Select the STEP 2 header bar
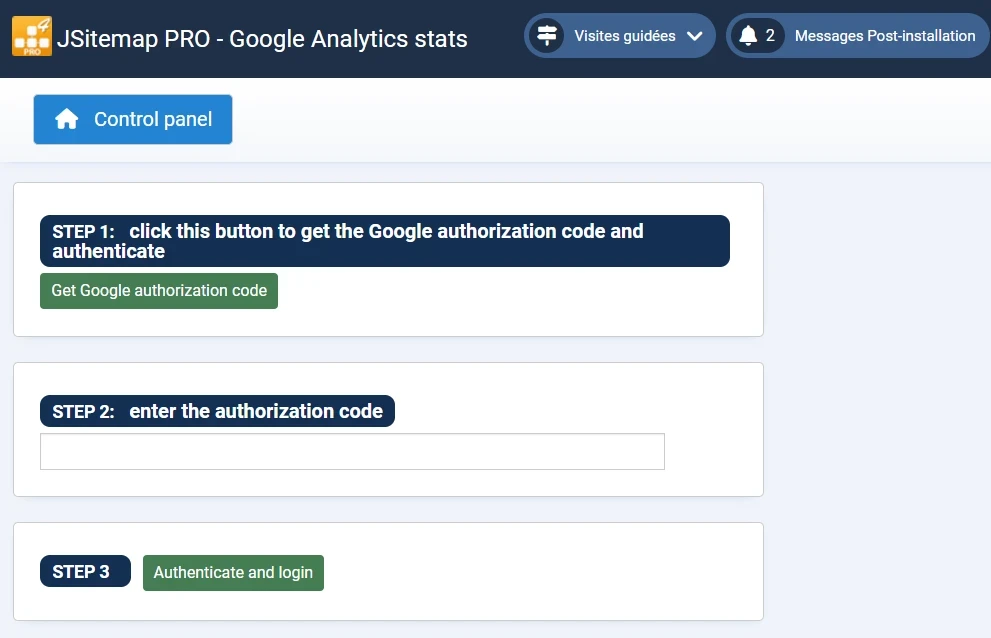The width and height of the screenshot is (991, 638). coord(216,411)
